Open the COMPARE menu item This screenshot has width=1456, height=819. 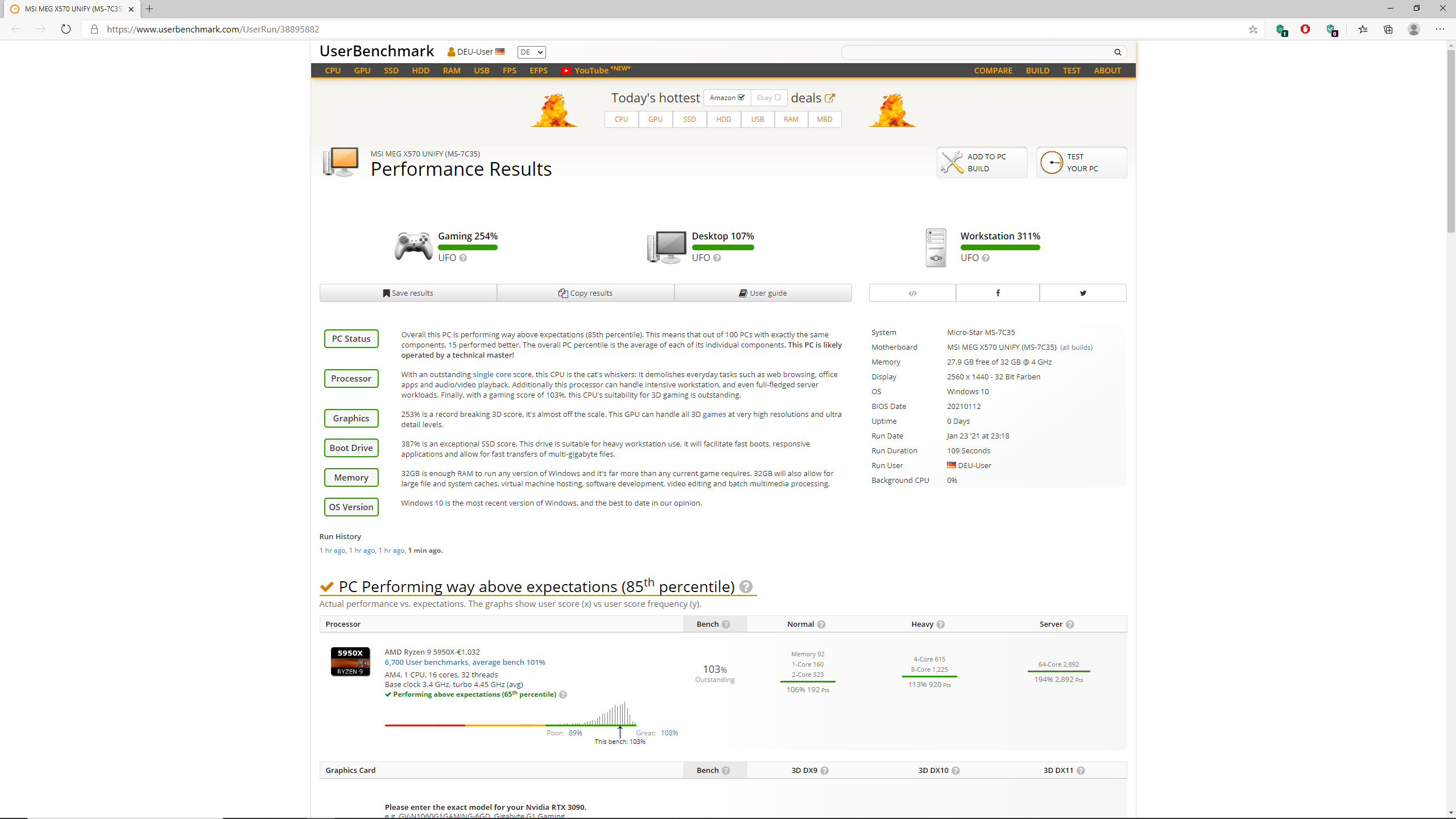(993, 71)
